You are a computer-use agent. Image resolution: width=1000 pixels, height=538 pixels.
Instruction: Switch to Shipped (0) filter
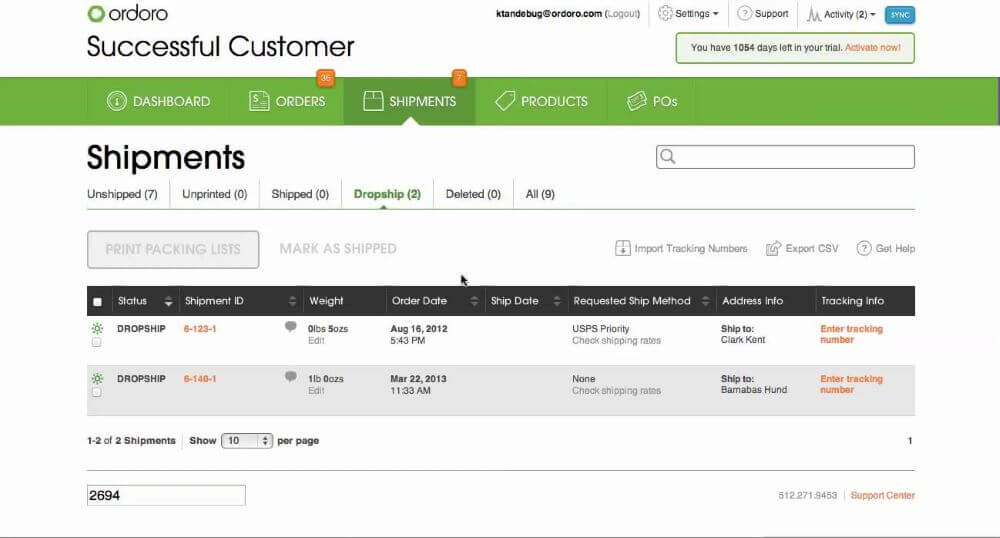point(300,194)
